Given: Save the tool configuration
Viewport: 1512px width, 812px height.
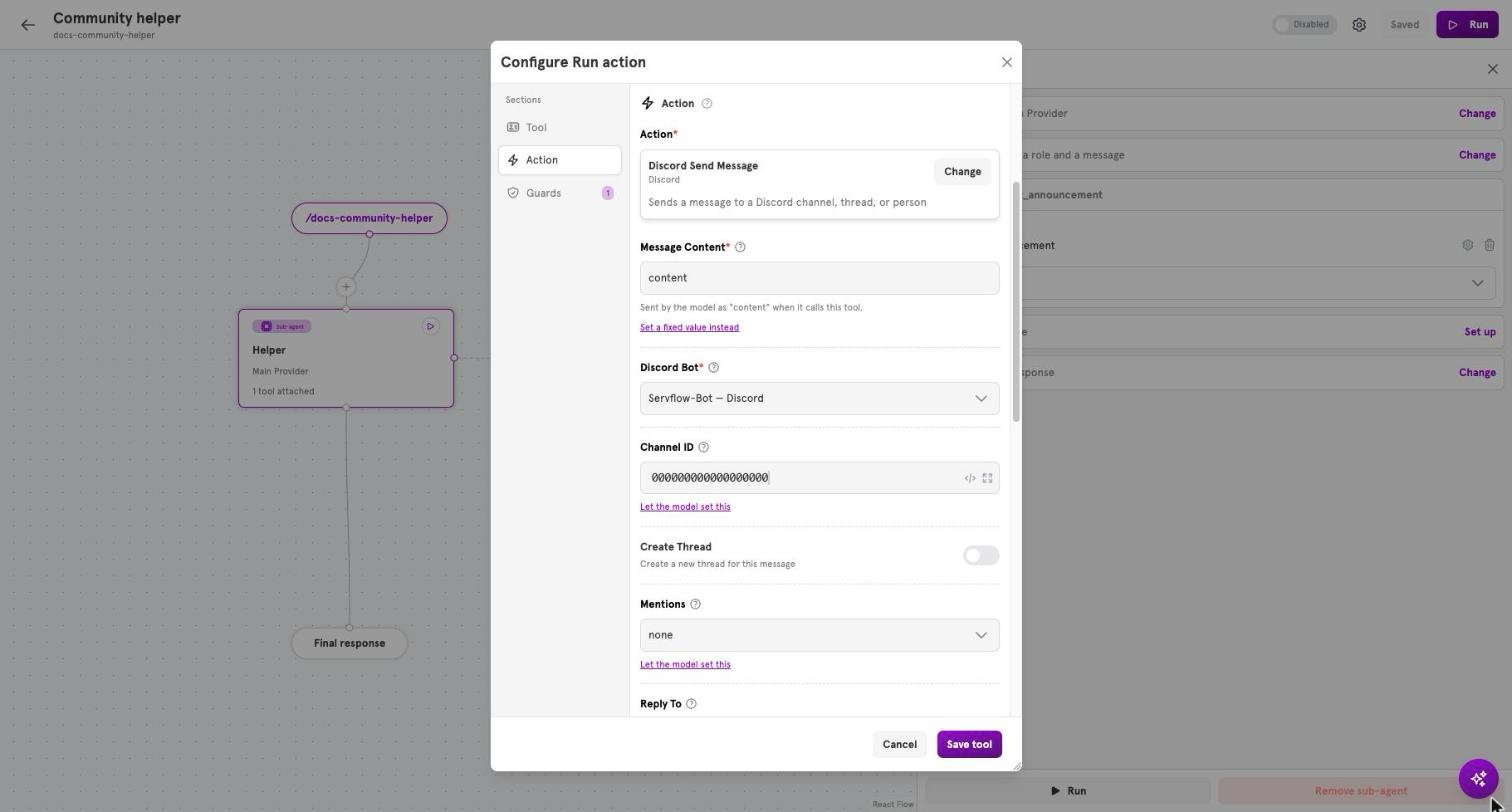Looking at the screenshot, I should 969,744.
